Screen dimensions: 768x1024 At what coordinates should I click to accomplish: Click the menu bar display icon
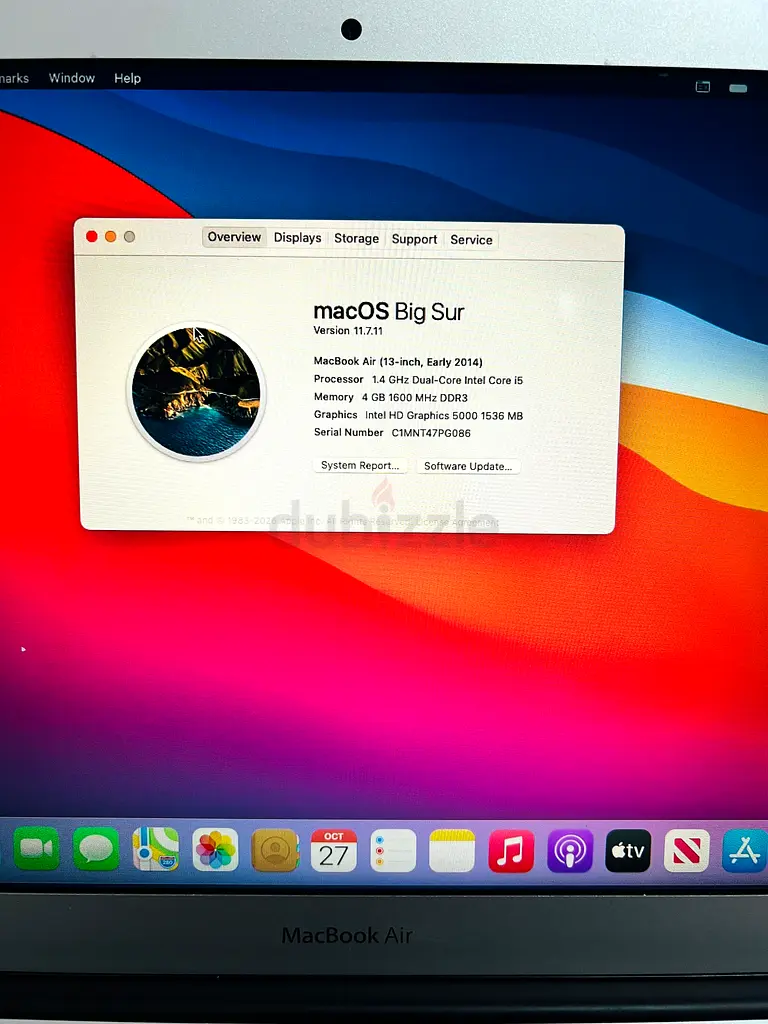(x=703, y=86)
